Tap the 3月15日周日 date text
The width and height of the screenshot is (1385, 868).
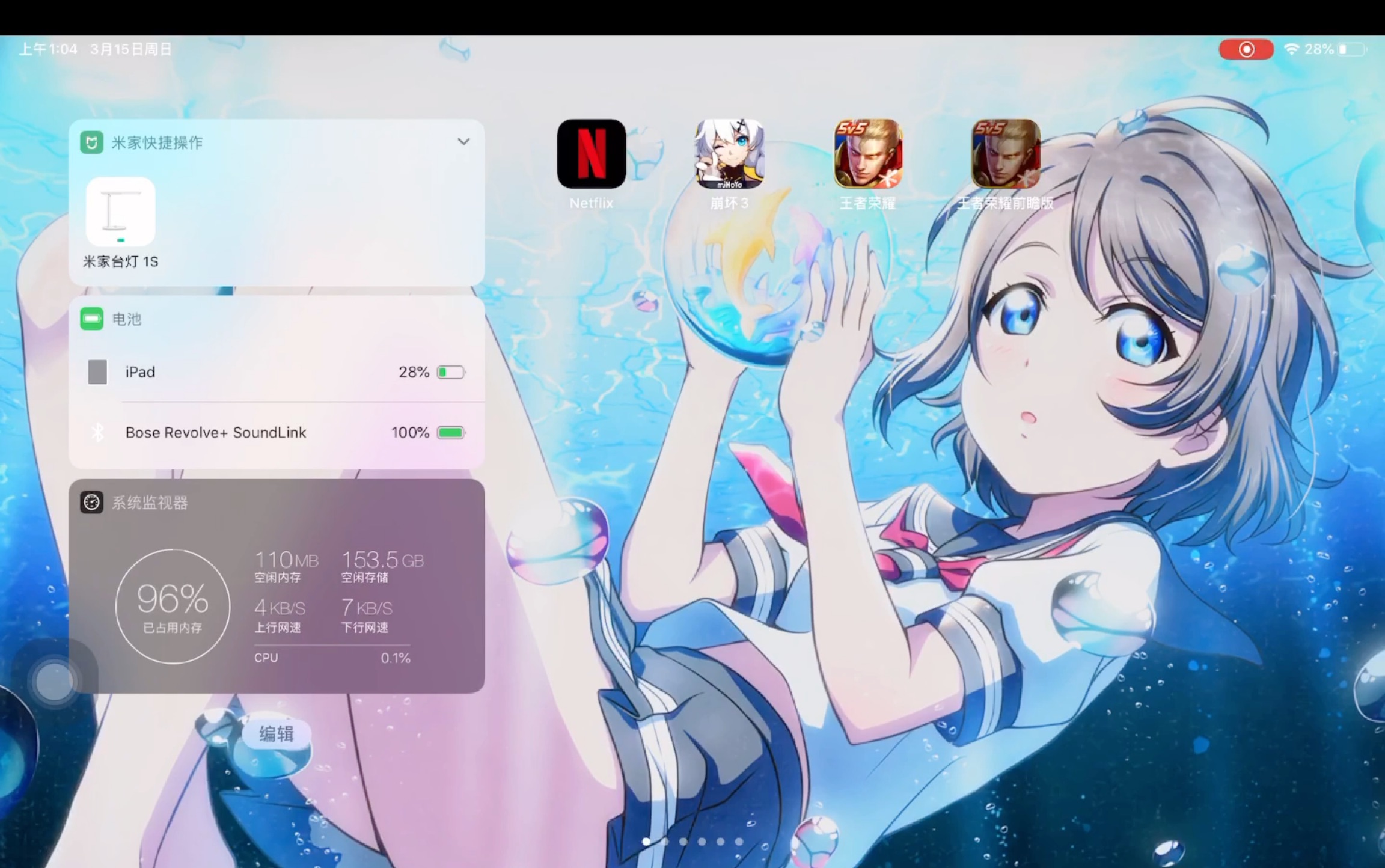(x=131, y=49)
